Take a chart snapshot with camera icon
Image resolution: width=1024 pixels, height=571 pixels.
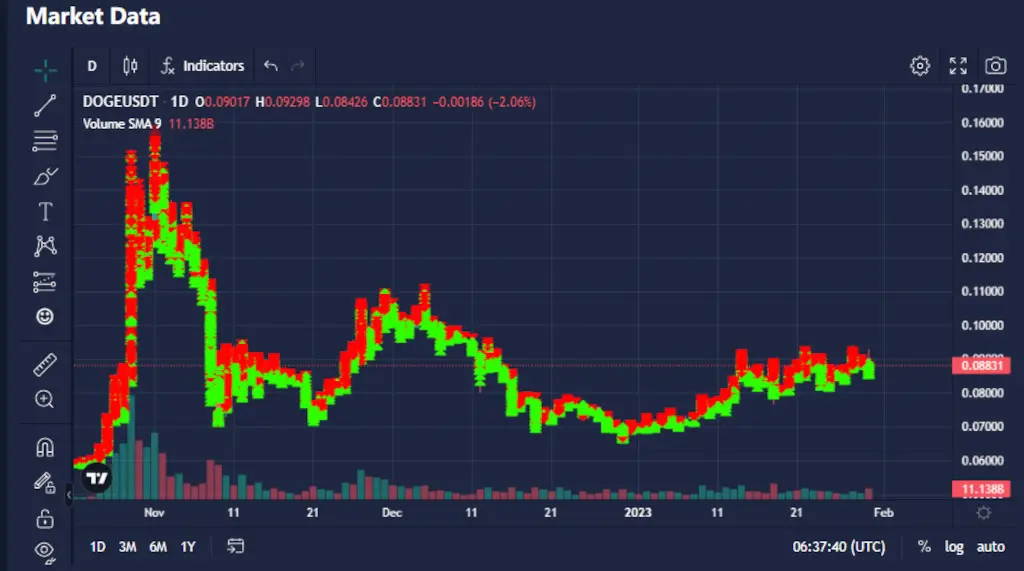(x=995, y=66)
